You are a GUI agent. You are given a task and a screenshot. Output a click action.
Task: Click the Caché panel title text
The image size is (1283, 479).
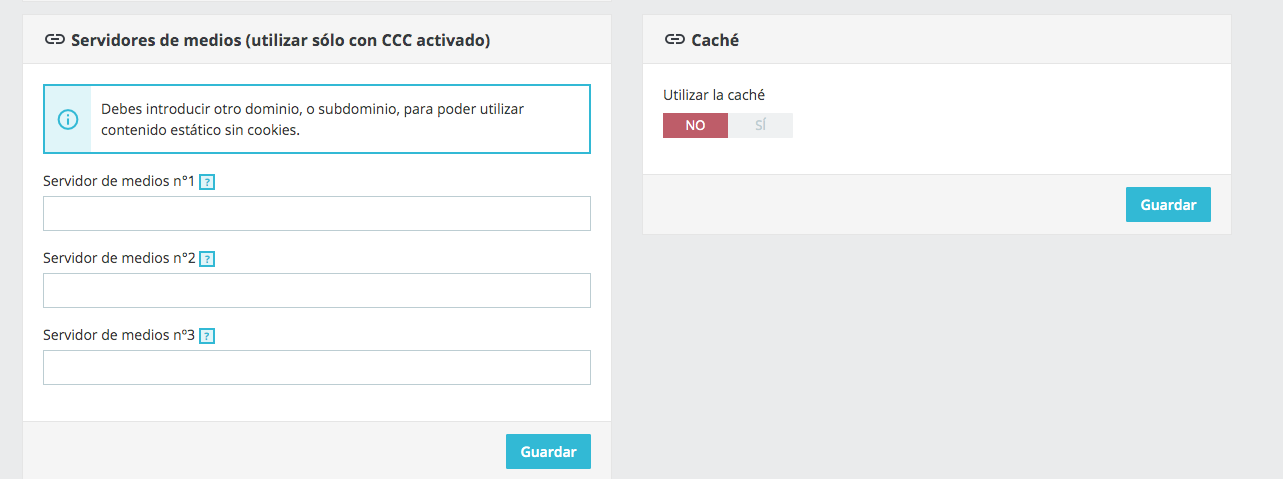pos(715,40)
